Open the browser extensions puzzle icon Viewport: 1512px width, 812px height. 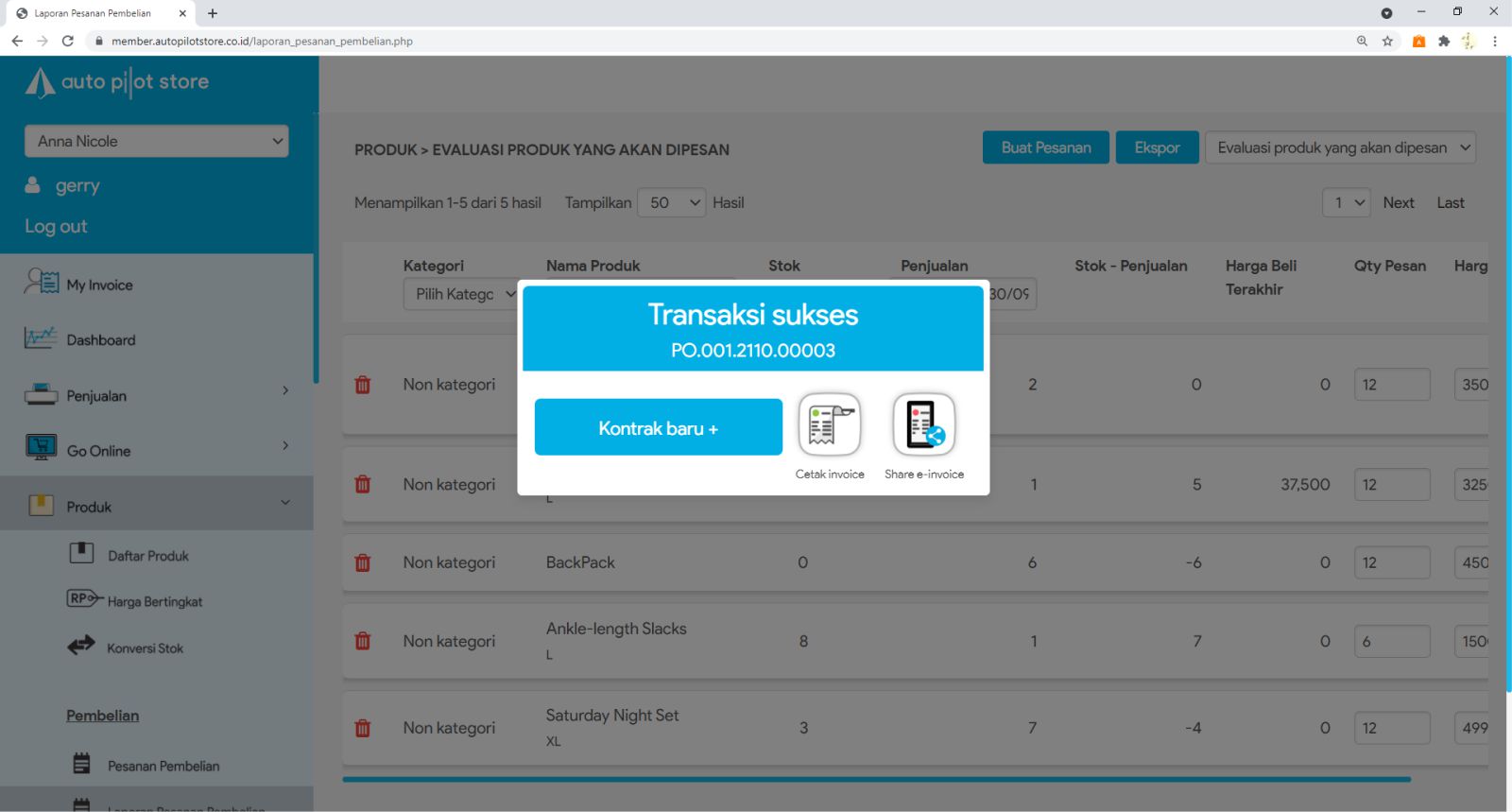[1444, 41]
